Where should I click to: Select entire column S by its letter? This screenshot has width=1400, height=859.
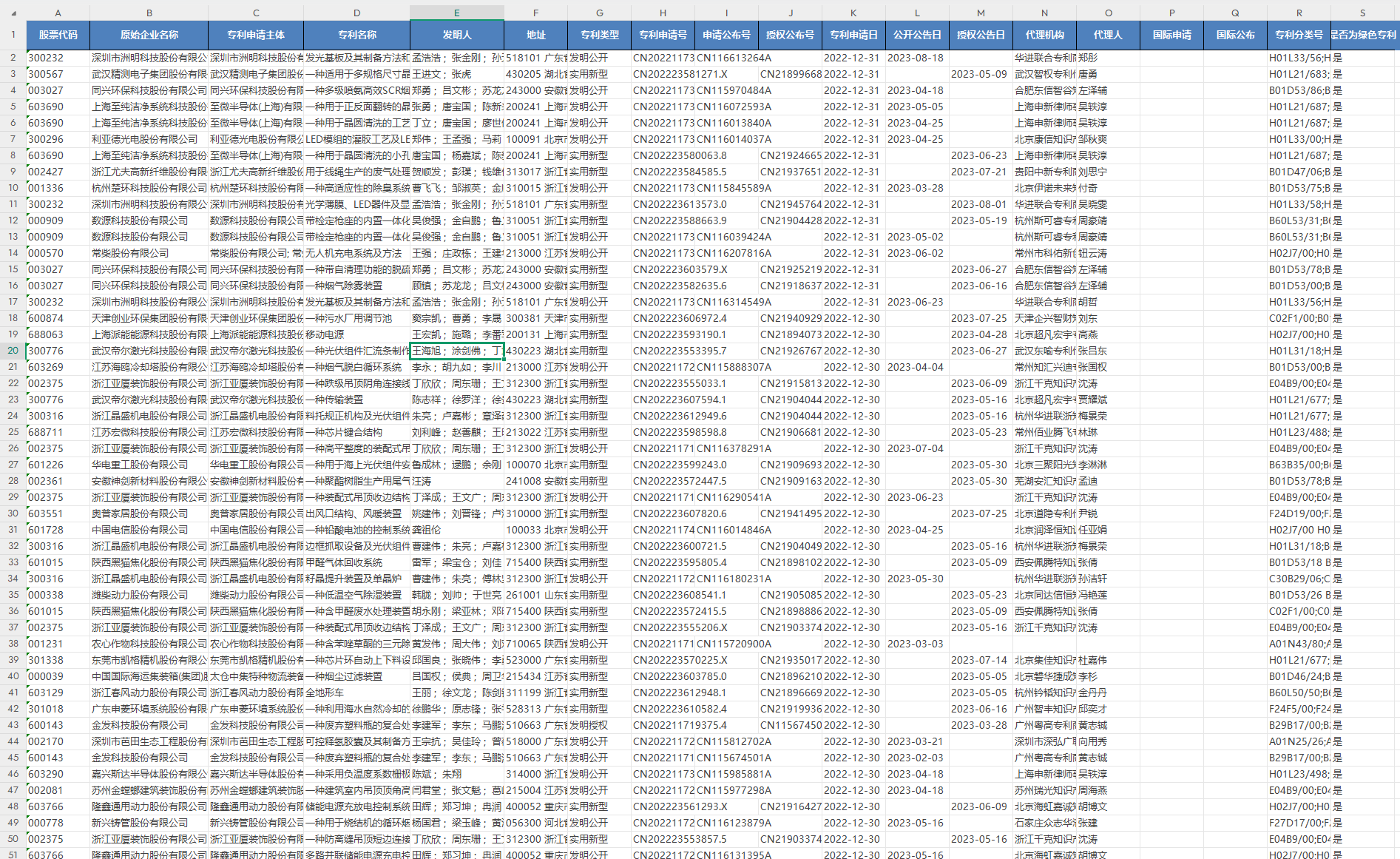pos(1363,13)
